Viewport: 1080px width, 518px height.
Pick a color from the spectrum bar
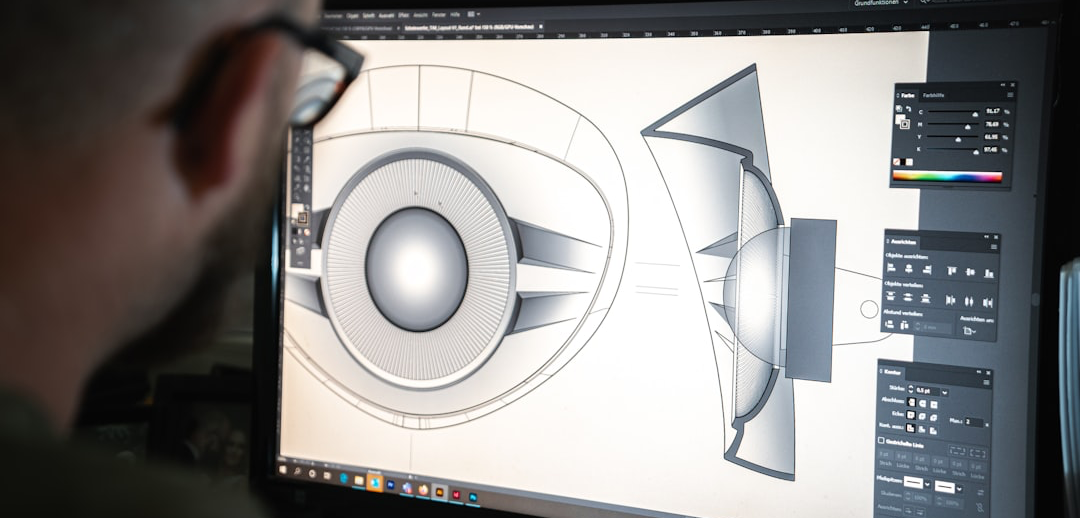pyautogui.click(x=948, y=176)
